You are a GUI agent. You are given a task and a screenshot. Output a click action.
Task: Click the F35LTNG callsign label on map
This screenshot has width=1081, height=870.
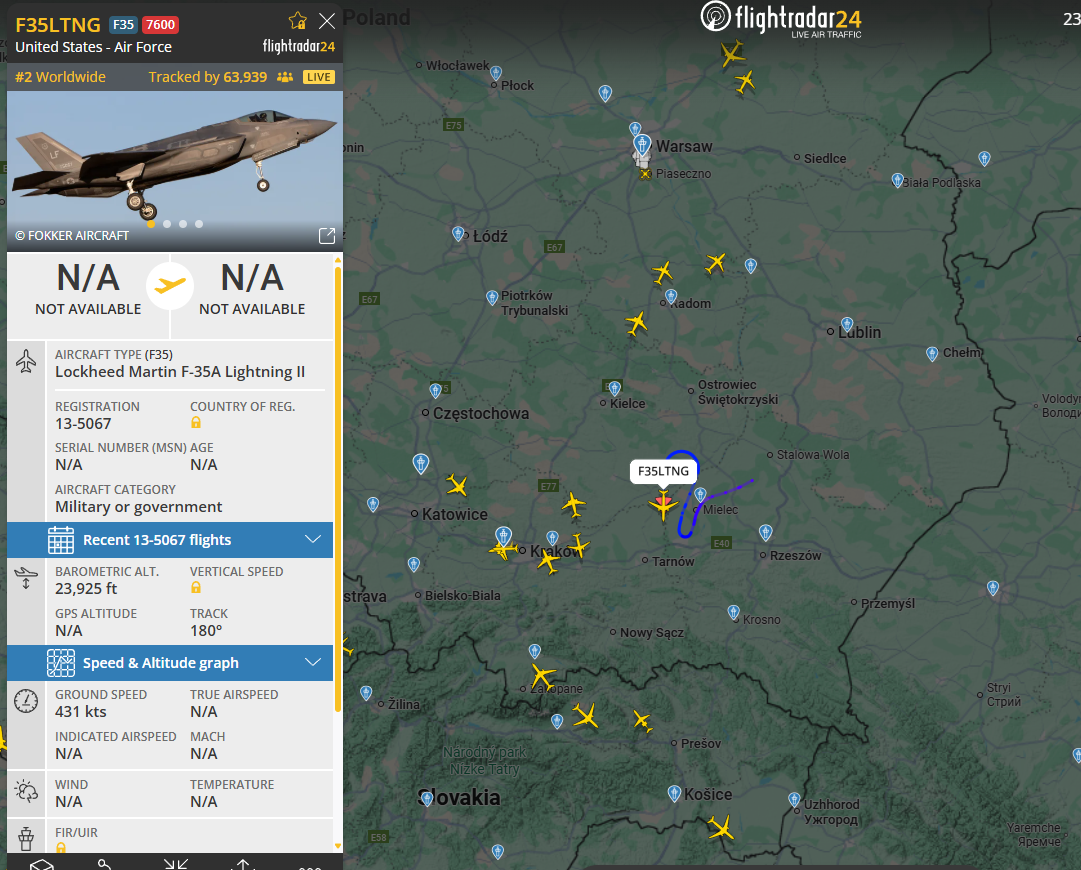coord(663,472)
